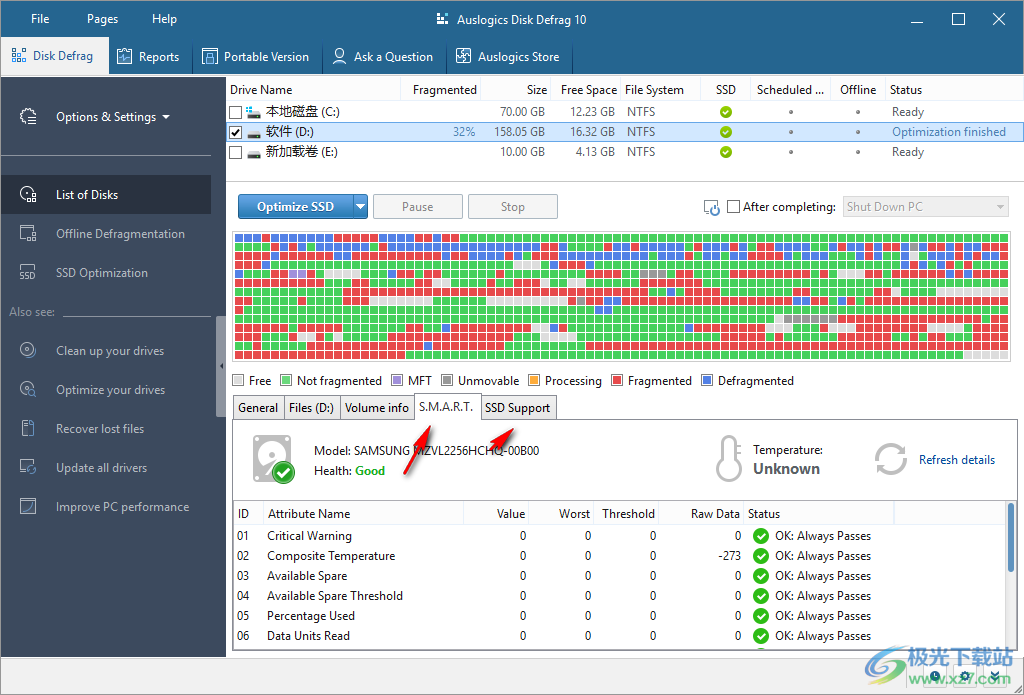1024x695 pixels.
Task: Click the shutdown-after-completion monitor icon
Action: (711, 208)
